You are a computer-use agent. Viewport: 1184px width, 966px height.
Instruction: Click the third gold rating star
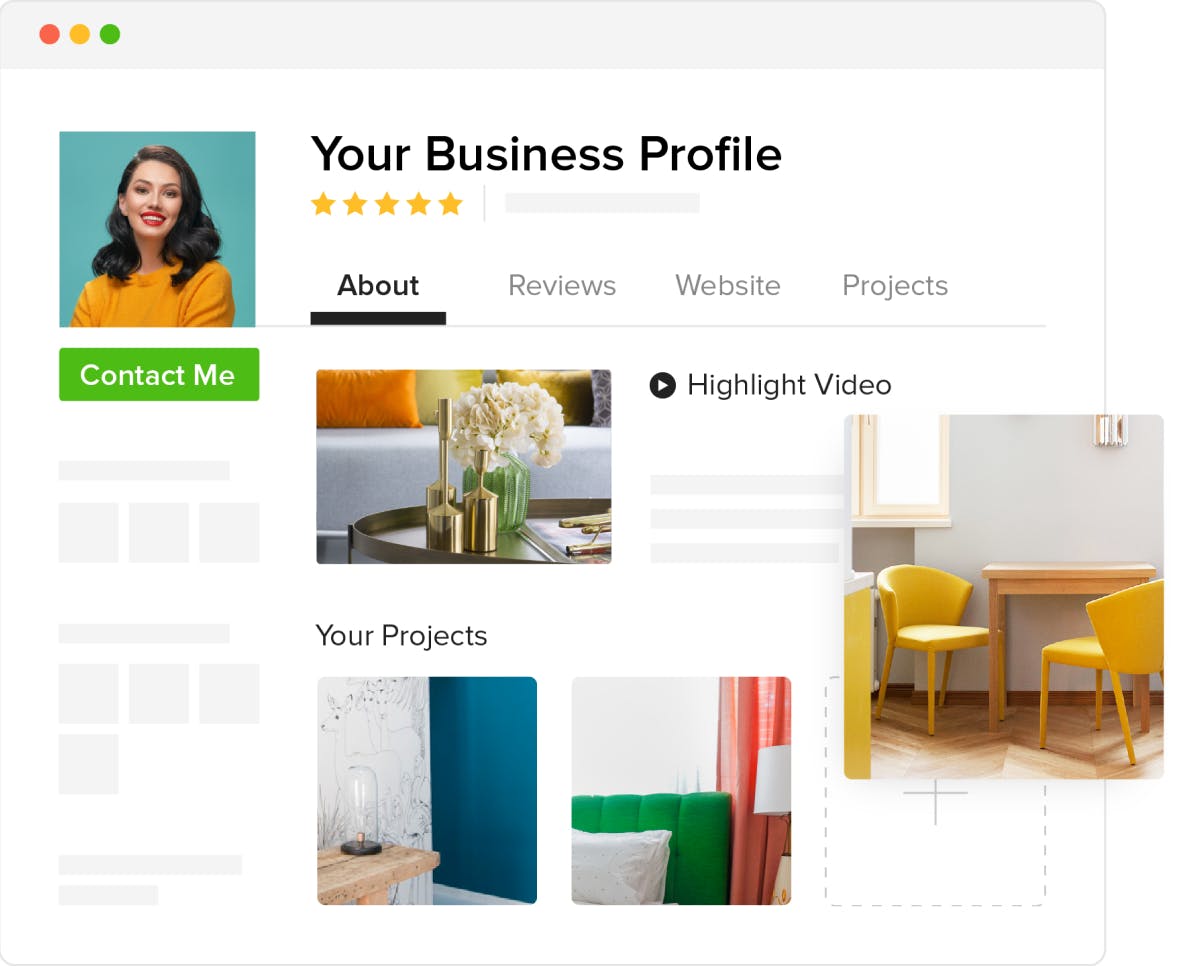point(387,203)
